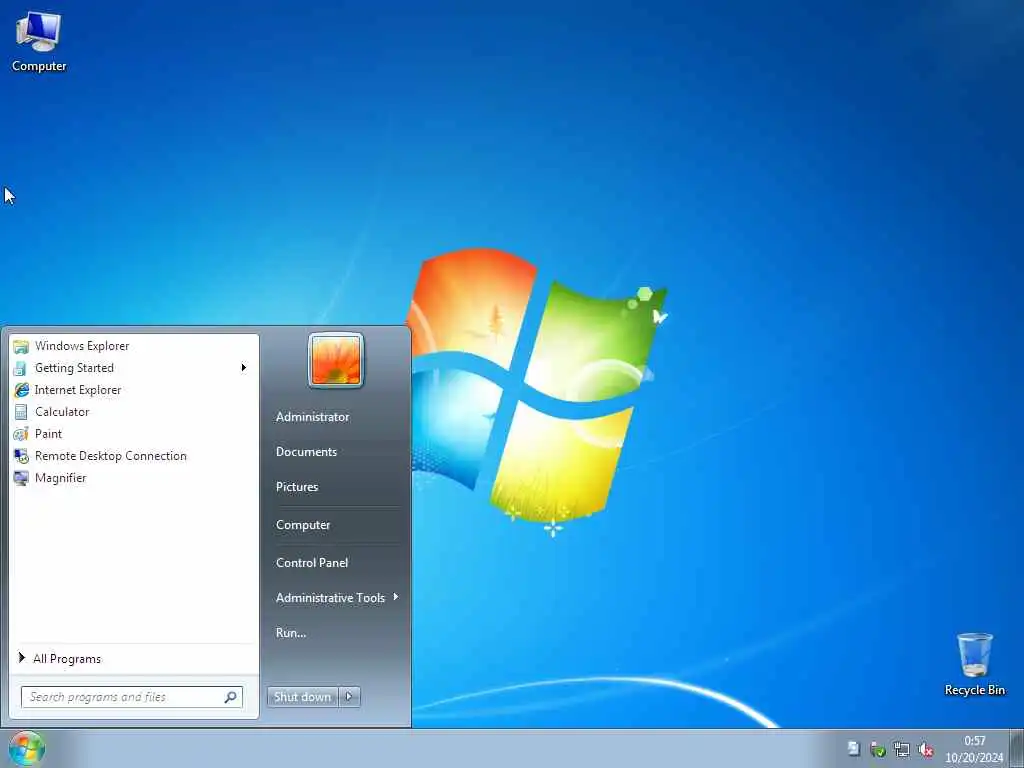The height and width of the screenshot is (768, 1024).
Task: Open Documents from the Start menu
Action: click(x=306, y=452)
